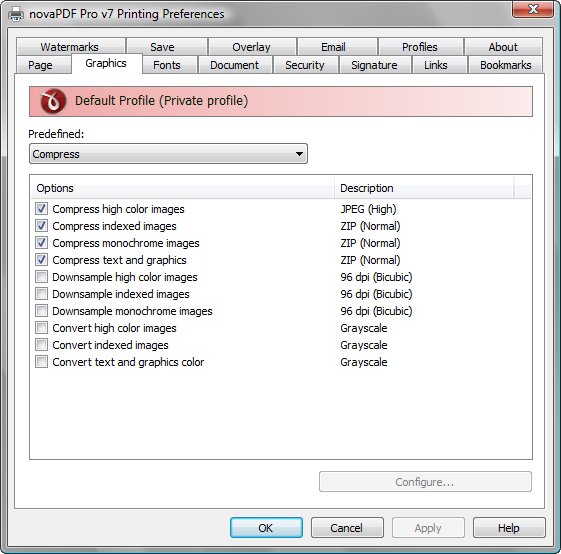Uncheck Compress indexed images

click(x=42, y=226)
